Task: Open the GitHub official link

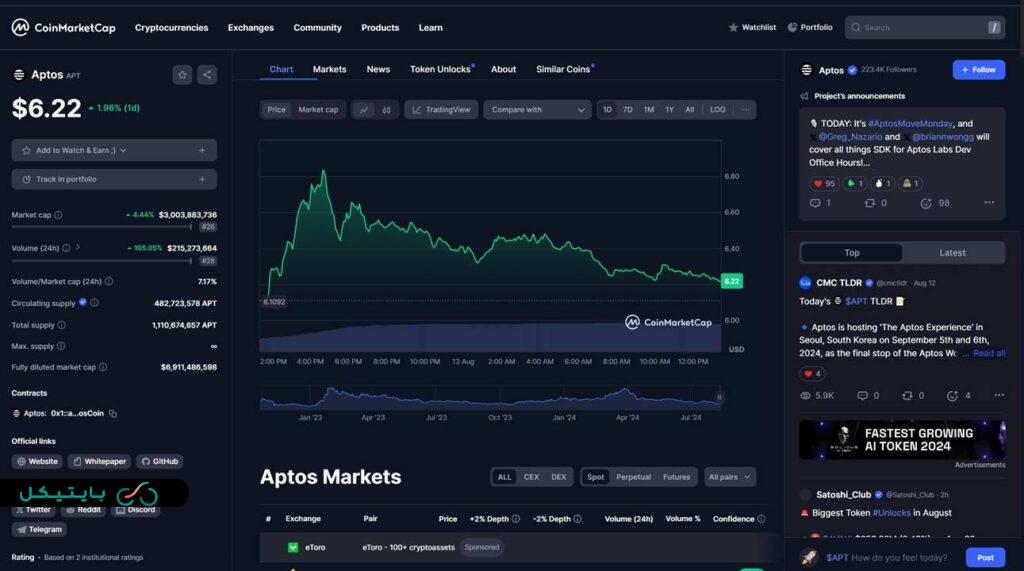Action: point(159,462)
